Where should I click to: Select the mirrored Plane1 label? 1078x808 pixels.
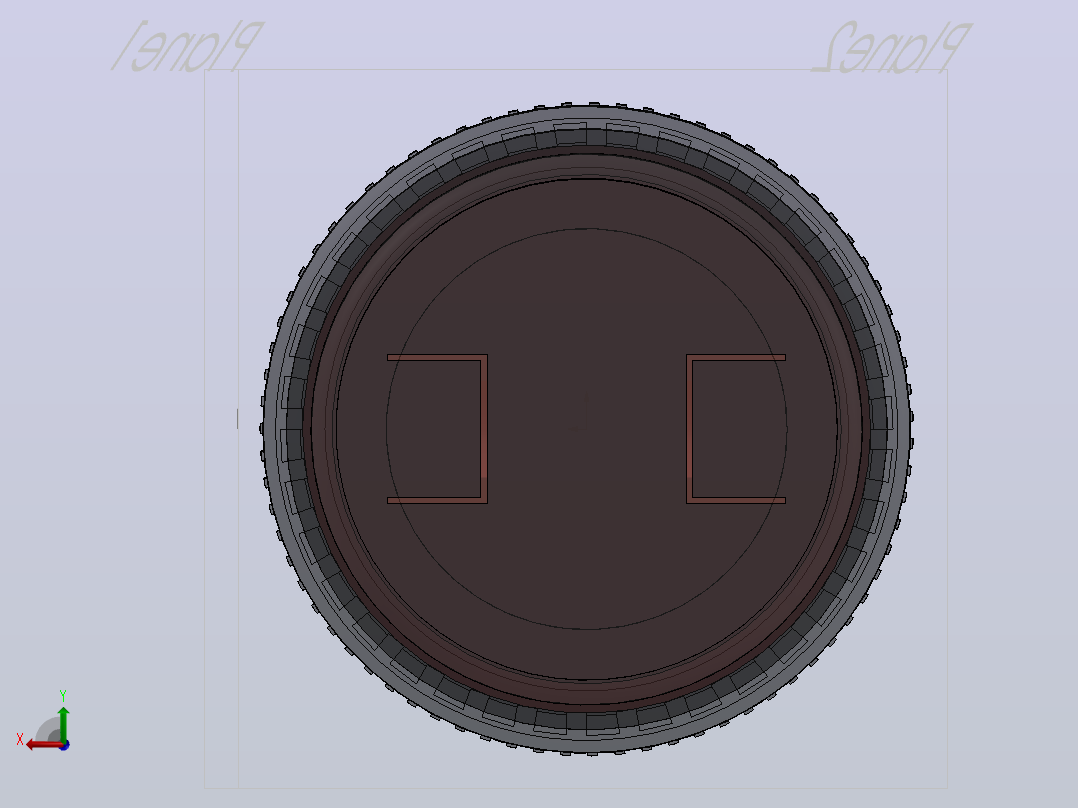tap(187, 46)
